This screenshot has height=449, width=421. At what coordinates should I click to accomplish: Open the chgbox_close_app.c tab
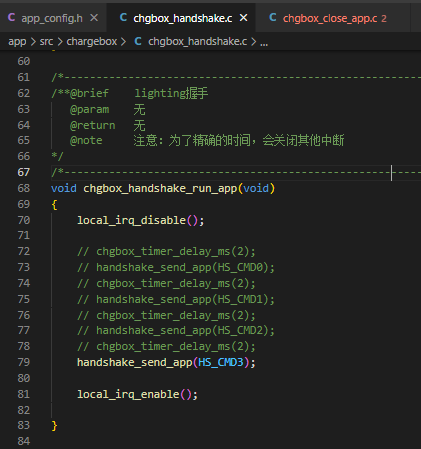[330, 18]
